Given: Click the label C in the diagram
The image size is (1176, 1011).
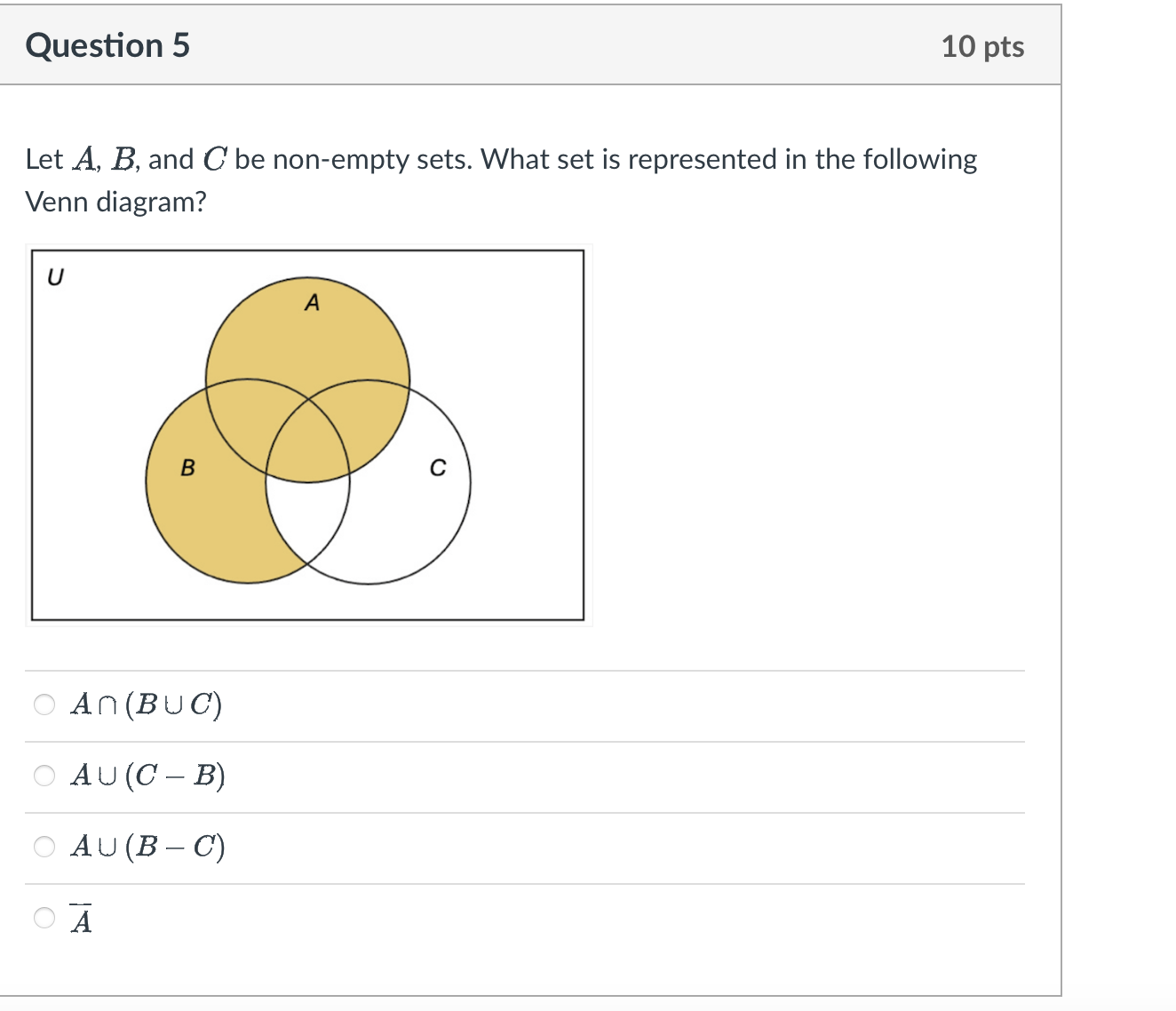Looking at the screenshot, I should (x=438, y=467).
